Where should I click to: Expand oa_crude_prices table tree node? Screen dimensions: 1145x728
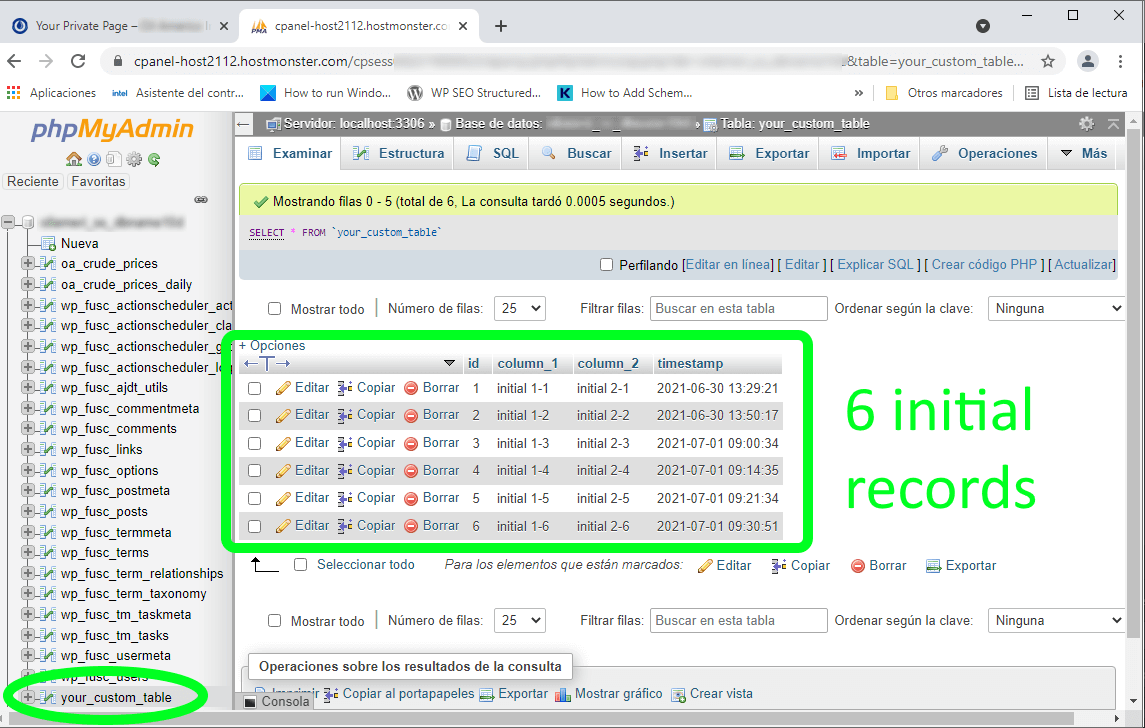(x=28, y=264)
